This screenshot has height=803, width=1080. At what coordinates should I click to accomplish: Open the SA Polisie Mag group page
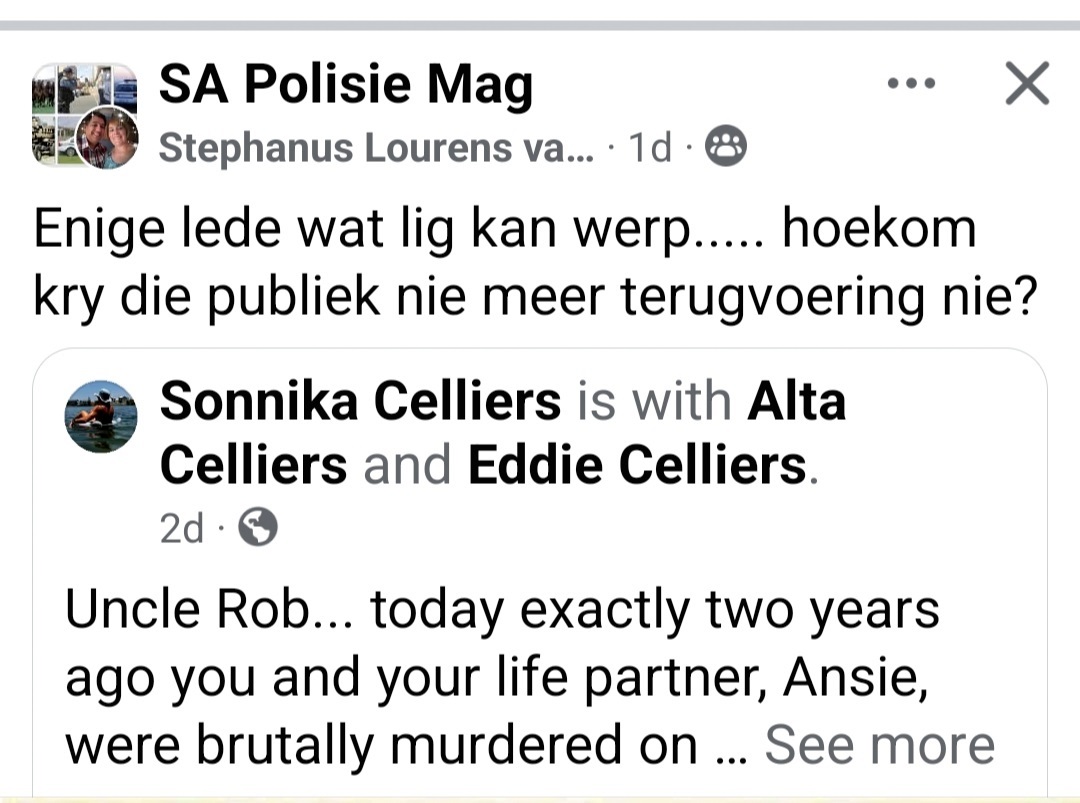(346, 85)
